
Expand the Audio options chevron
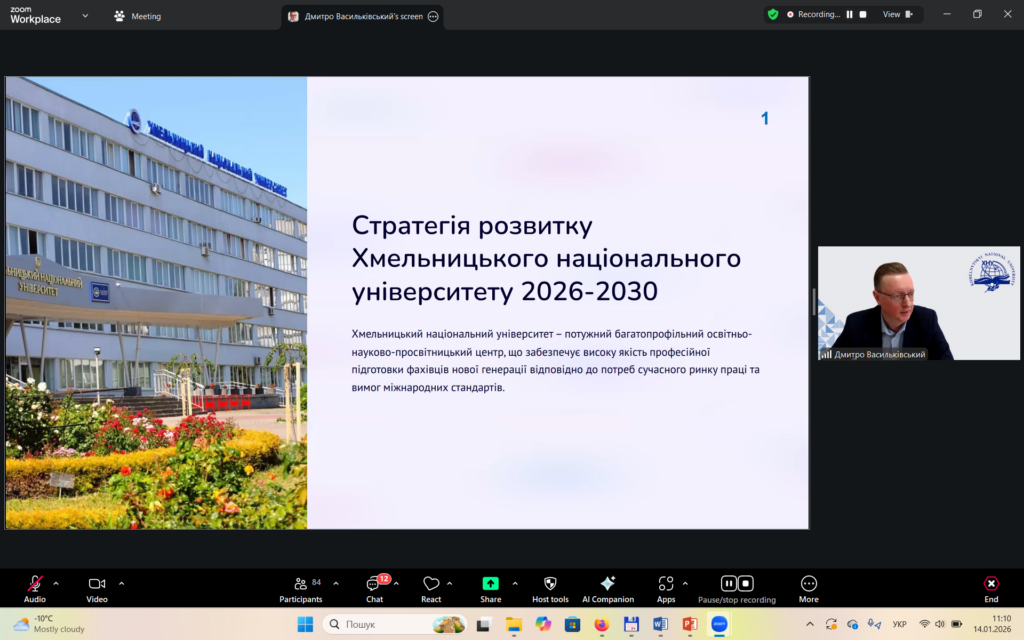coord(56,583)
